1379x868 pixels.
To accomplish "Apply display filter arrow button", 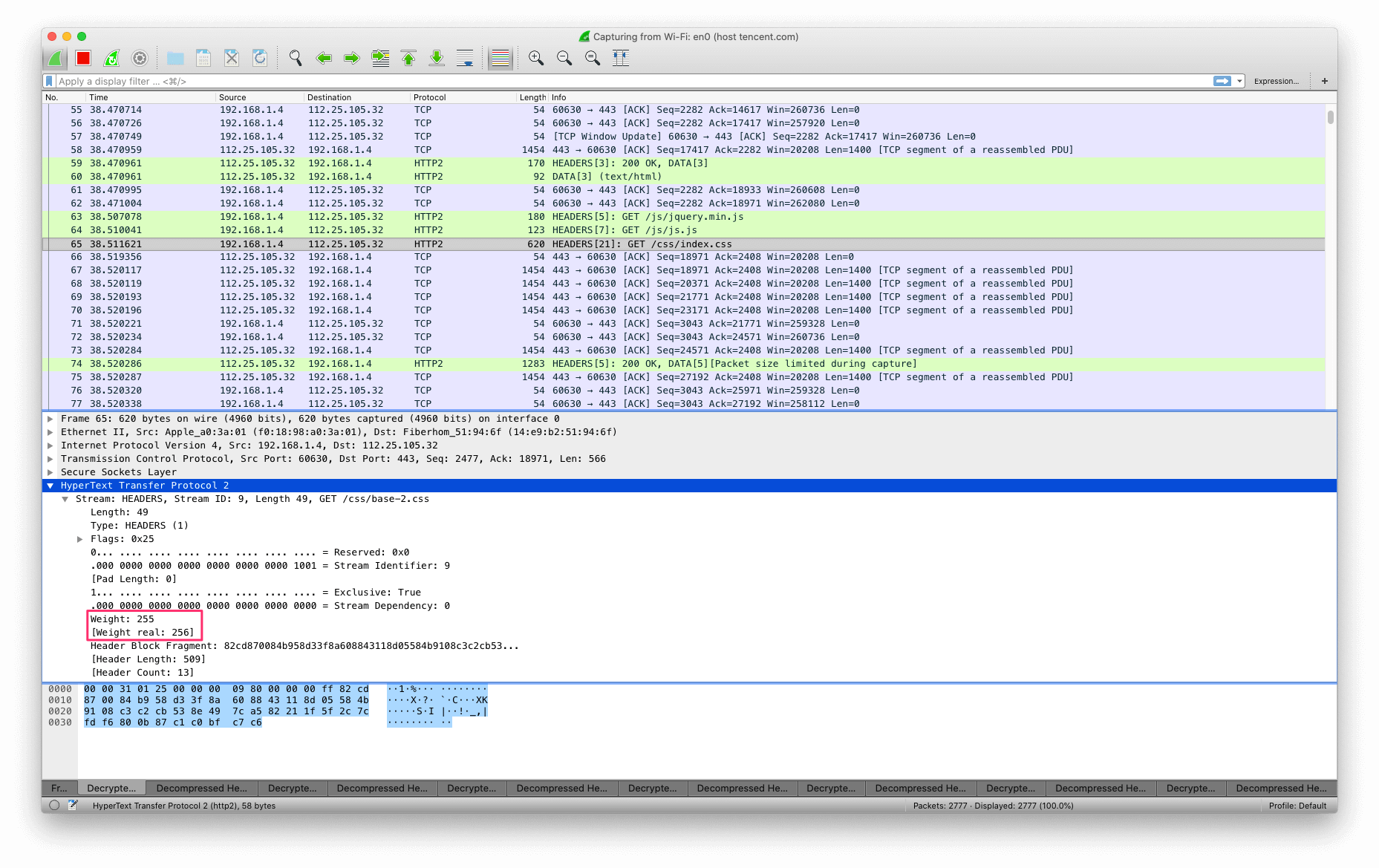I will pos(1222,81).
